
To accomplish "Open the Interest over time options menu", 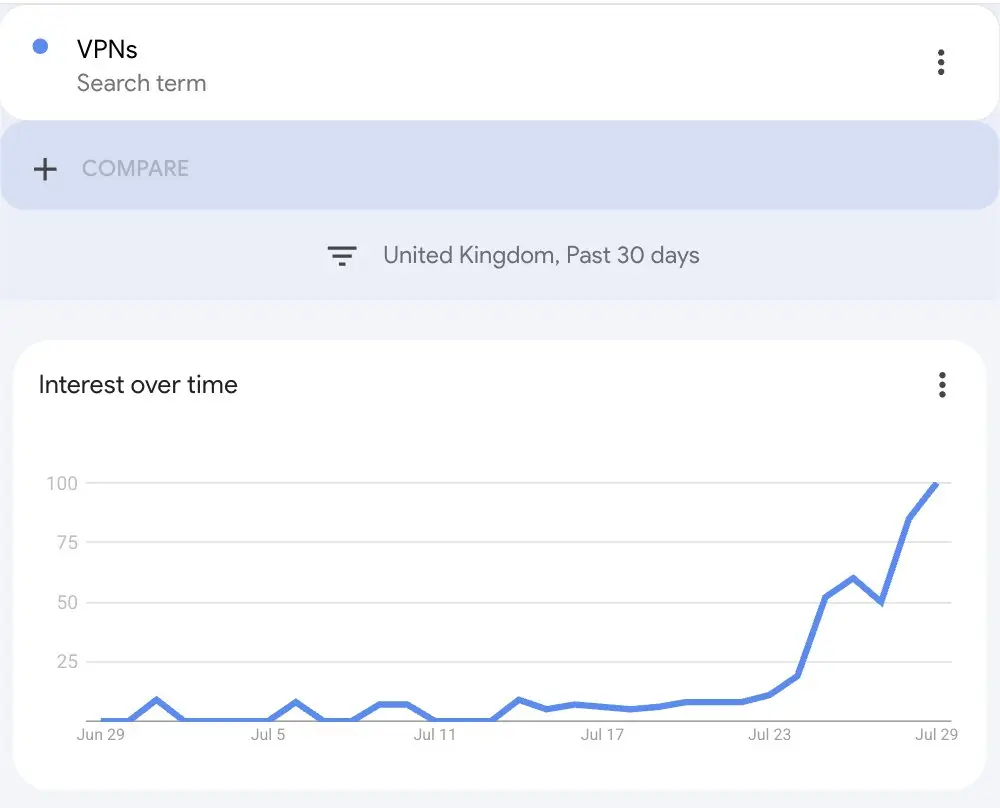I will pos(942,385).
